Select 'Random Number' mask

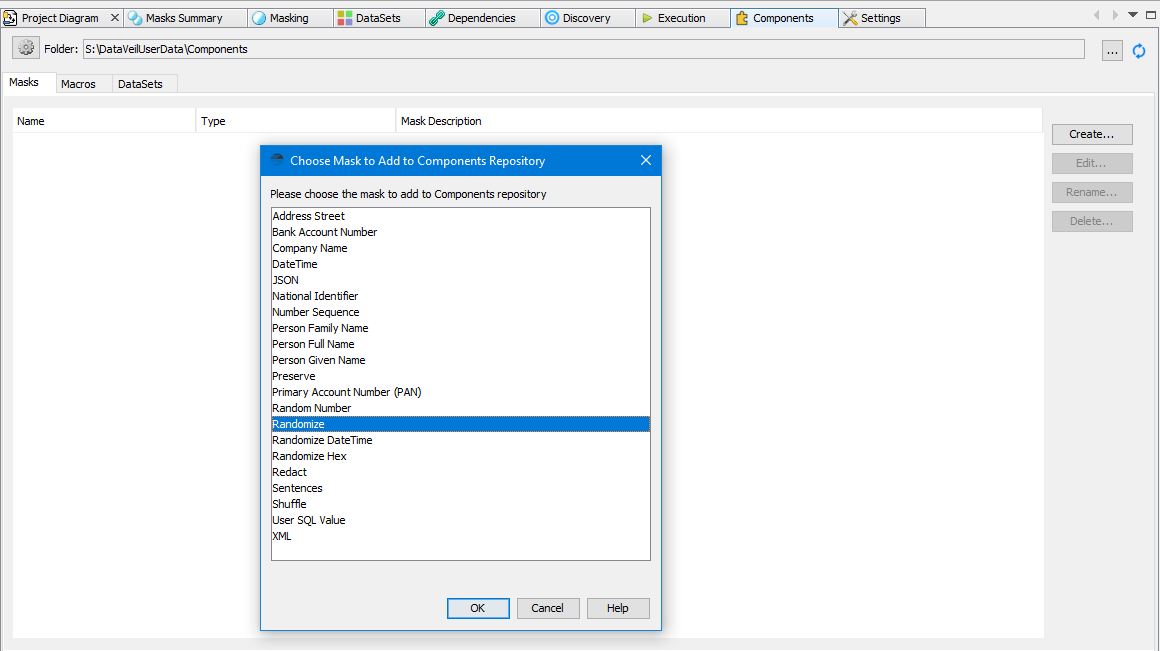point(461,408)
